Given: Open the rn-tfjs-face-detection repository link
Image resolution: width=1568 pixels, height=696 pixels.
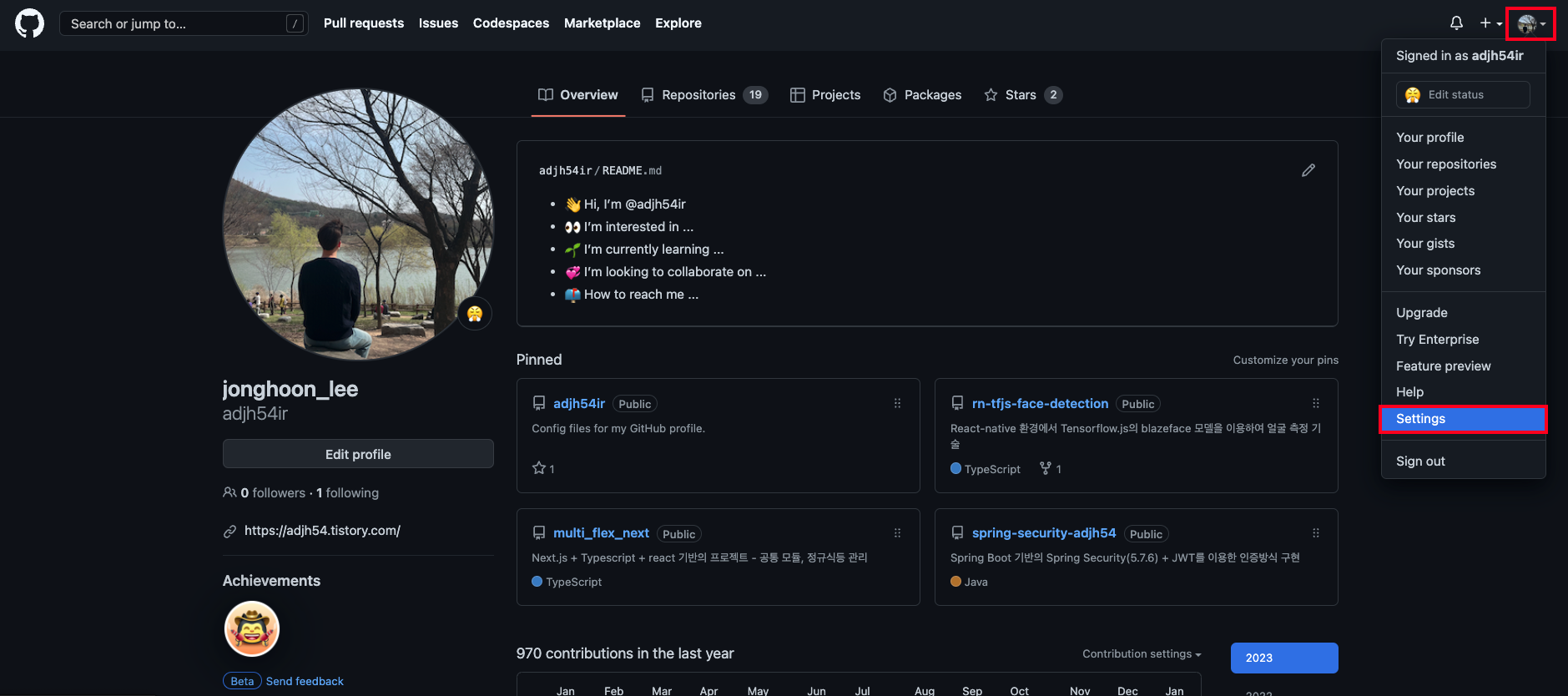Looking at the screenshot, I should click(x=1040, y=403).
